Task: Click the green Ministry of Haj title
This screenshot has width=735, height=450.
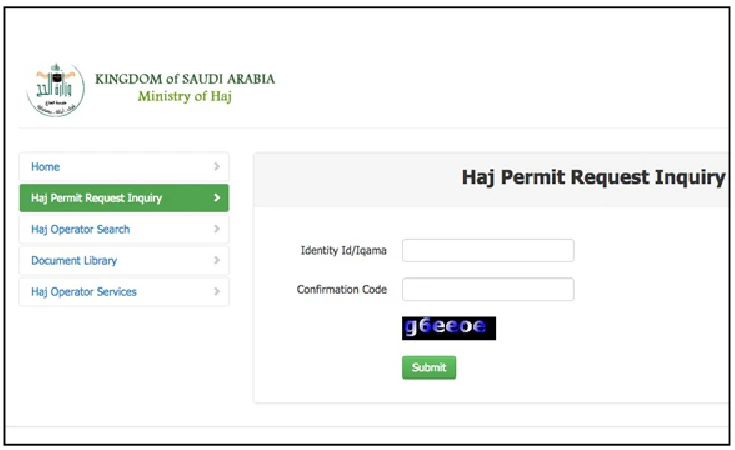Action: coord(185,97)
